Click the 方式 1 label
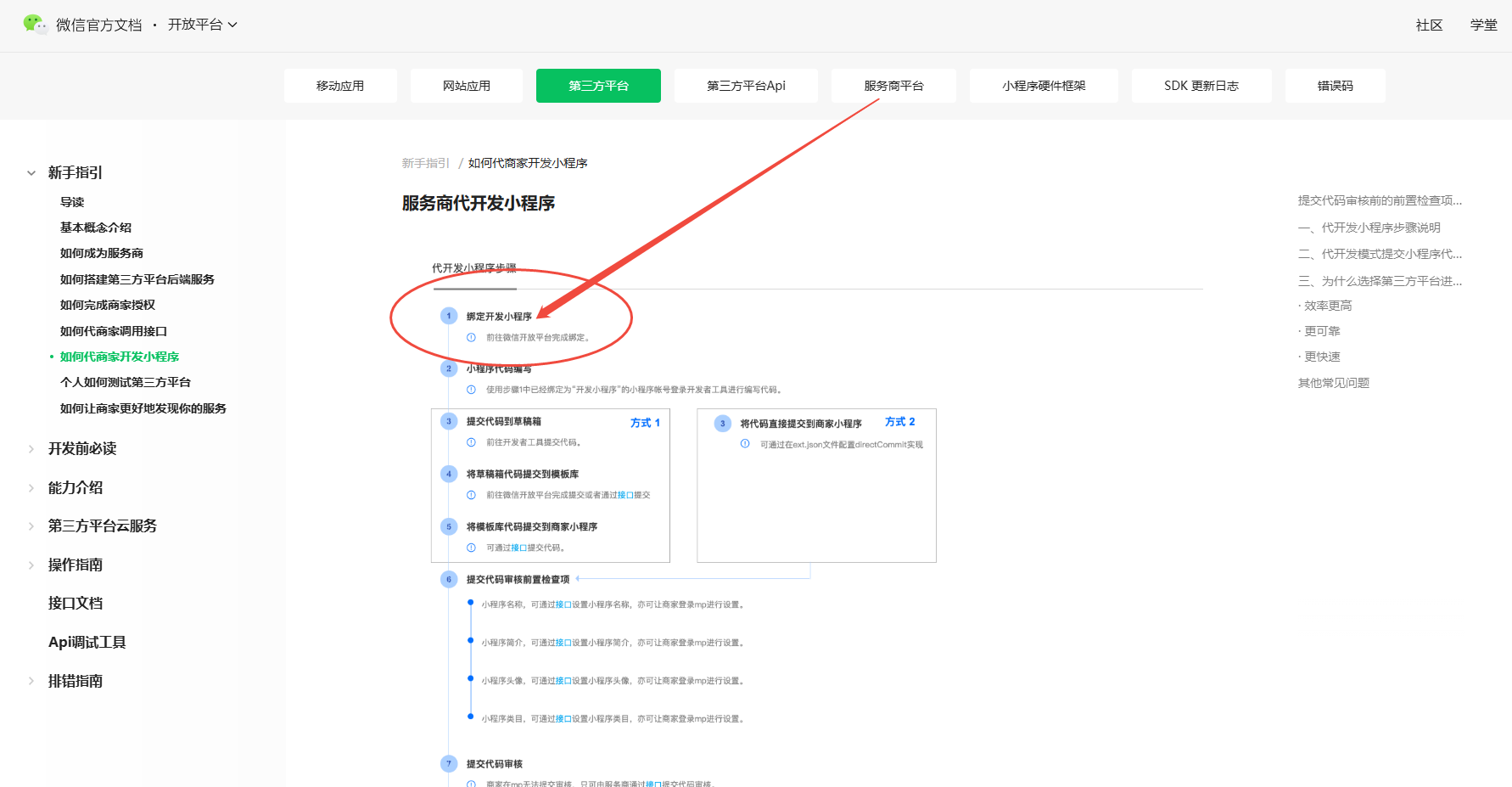This screenshot has height=787, width=1512. pyautogui.click(x=645, y=423)
